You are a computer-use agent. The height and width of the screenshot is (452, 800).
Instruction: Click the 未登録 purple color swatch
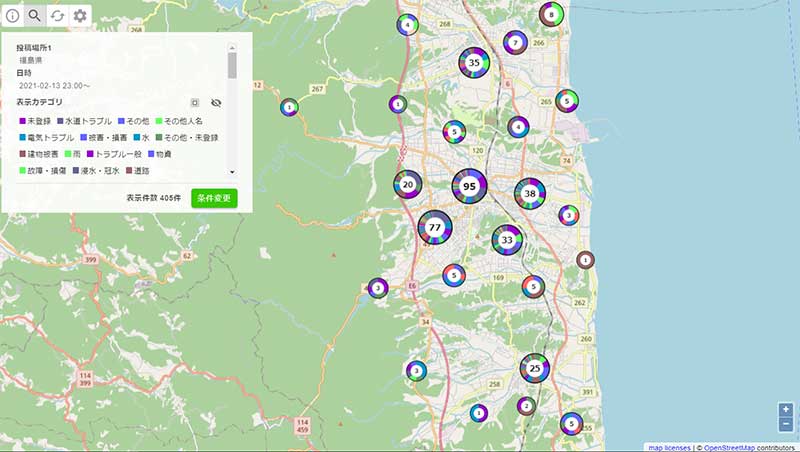click(22, 121)
